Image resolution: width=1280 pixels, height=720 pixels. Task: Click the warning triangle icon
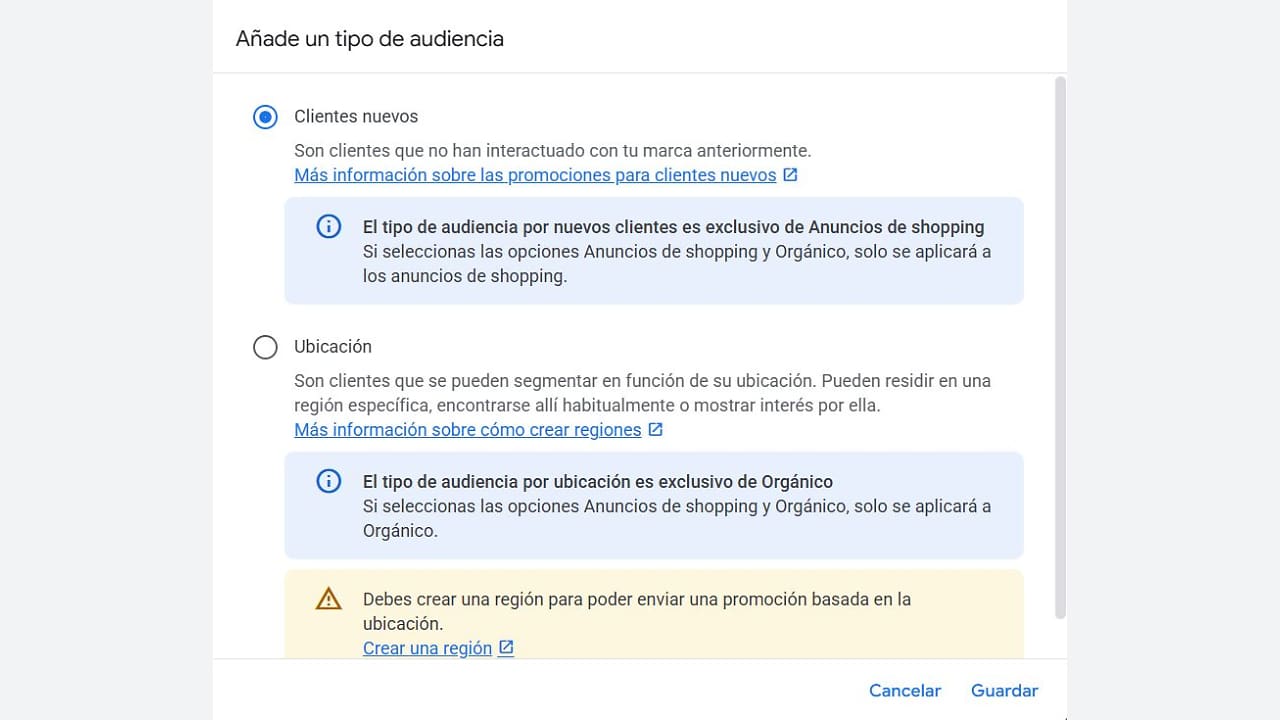[328, 599]
